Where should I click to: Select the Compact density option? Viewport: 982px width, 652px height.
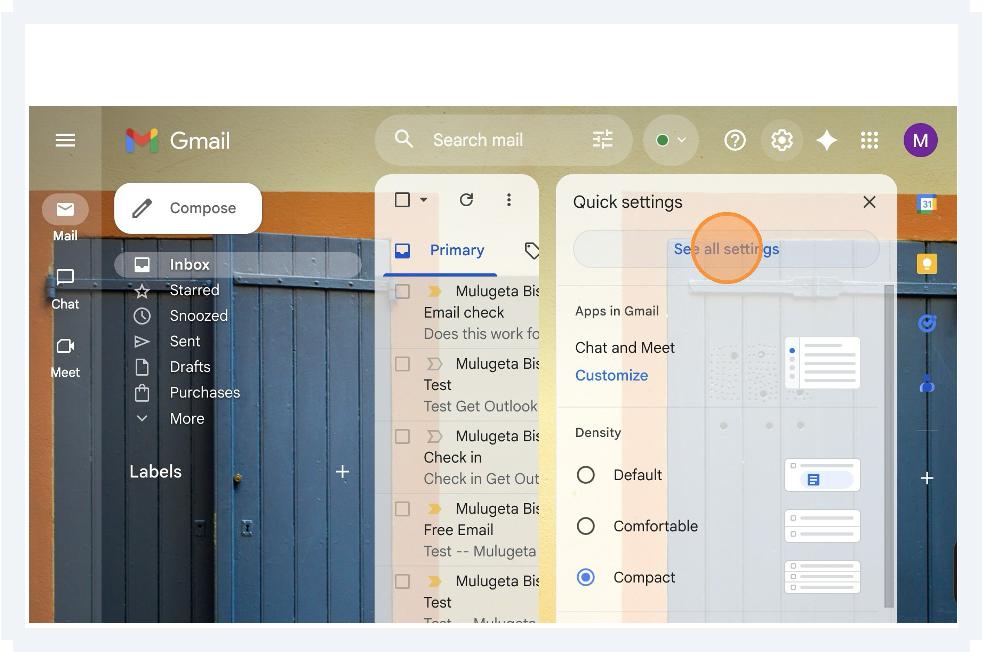pyautogui.click(x=585, y=577)
